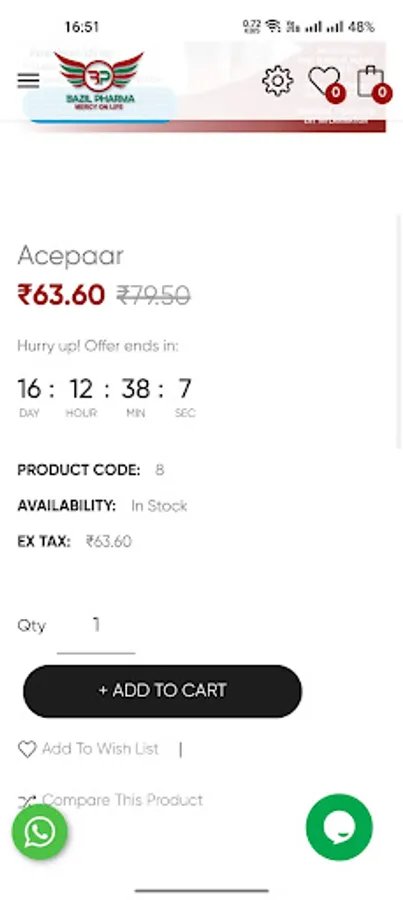Open wishlist heart icon in header
Image resolution: width=403 pixels, height=900 pixels.
(x=326, y=84)
